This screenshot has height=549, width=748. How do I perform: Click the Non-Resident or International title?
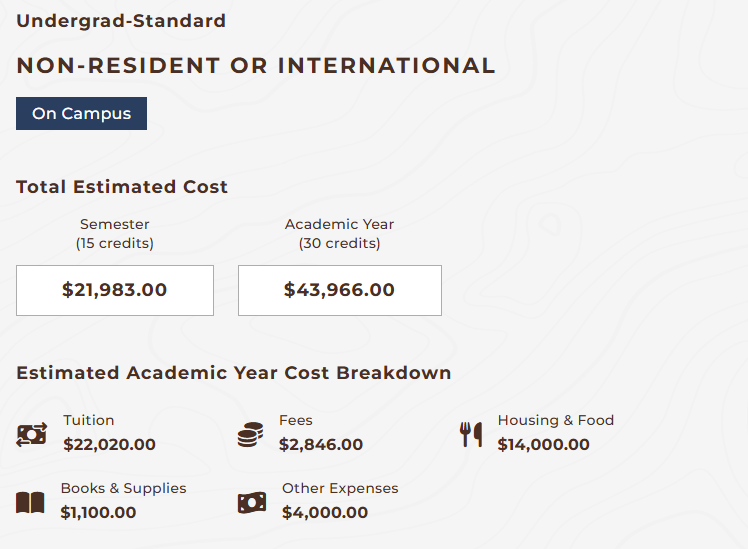click(x=256, y=66)
